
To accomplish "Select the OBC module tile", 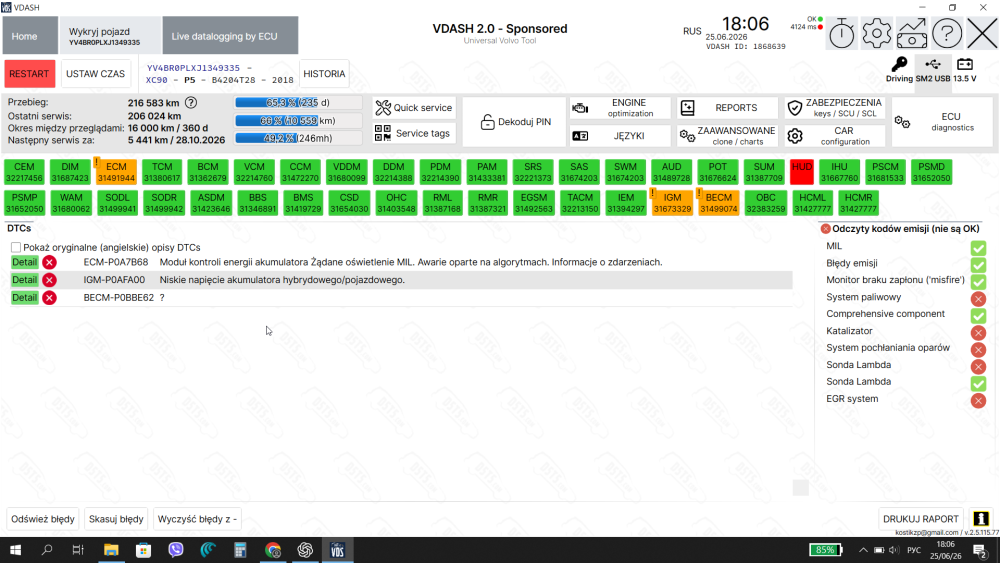I will point(765,203).
